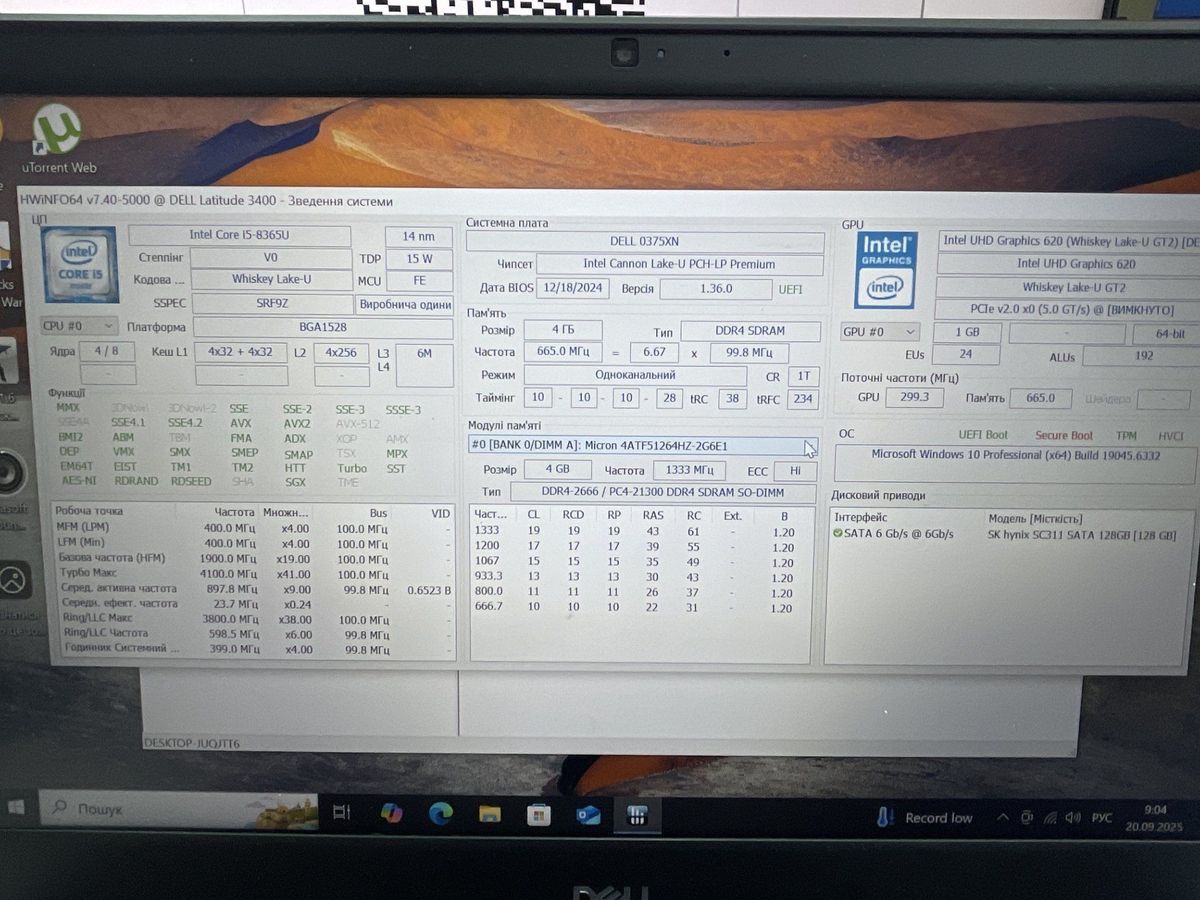Viewport: 1200px width, 900px height.
Task: Expand the CPU #0 selector dropdown
Action: pos(79,327)
